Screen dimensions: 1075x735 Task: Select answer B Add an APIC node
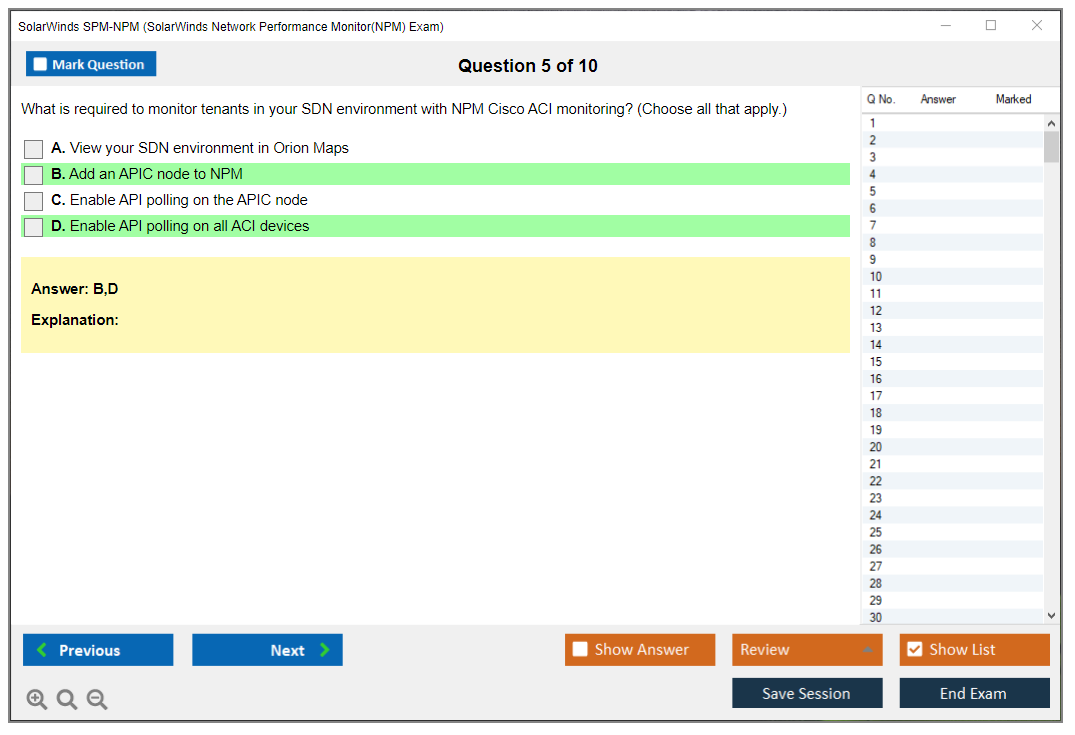point(34,175)
